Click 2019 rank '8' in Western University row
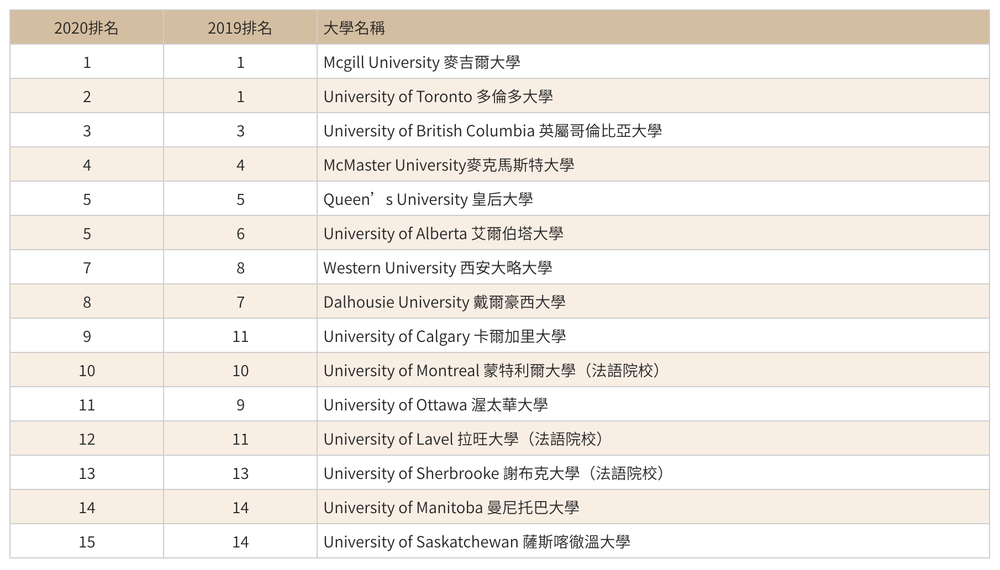 click(x=240, y=268)
